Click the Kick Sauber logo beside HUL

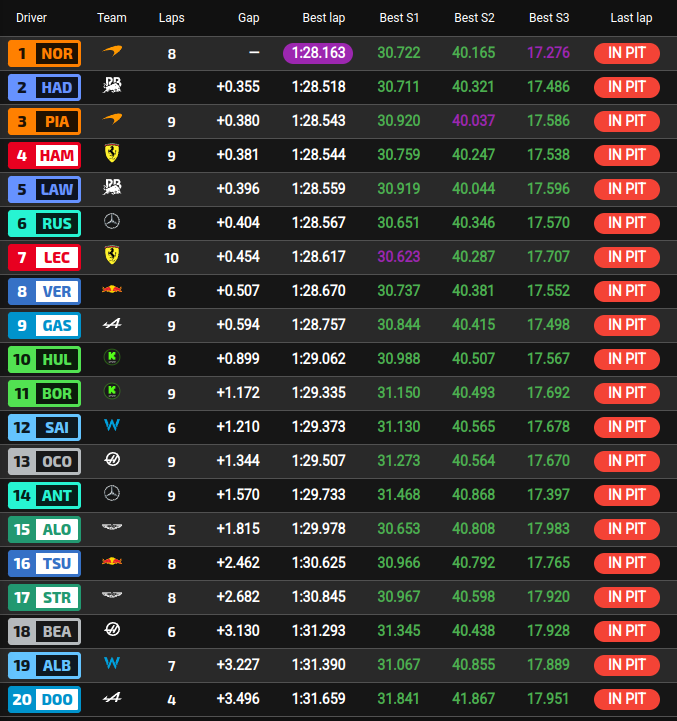pos(112,357)
